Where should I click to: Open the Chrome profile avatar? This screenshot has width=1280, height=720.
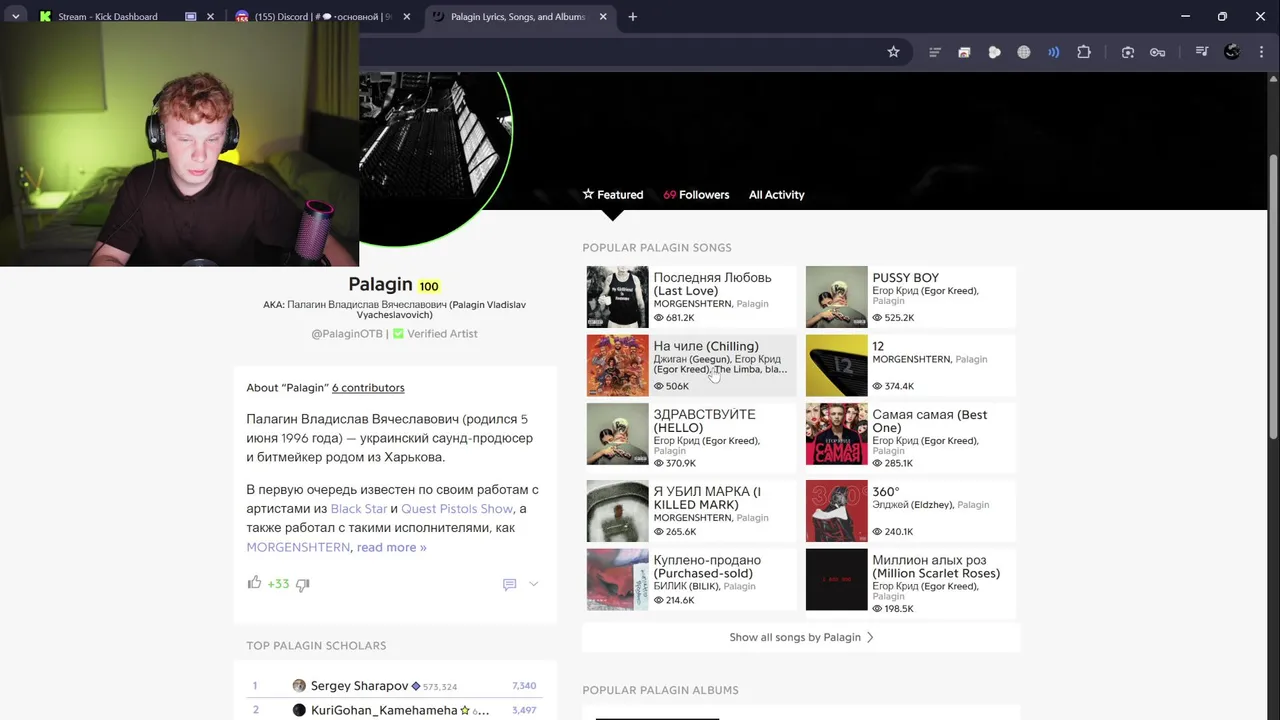tap(1232, 52)
